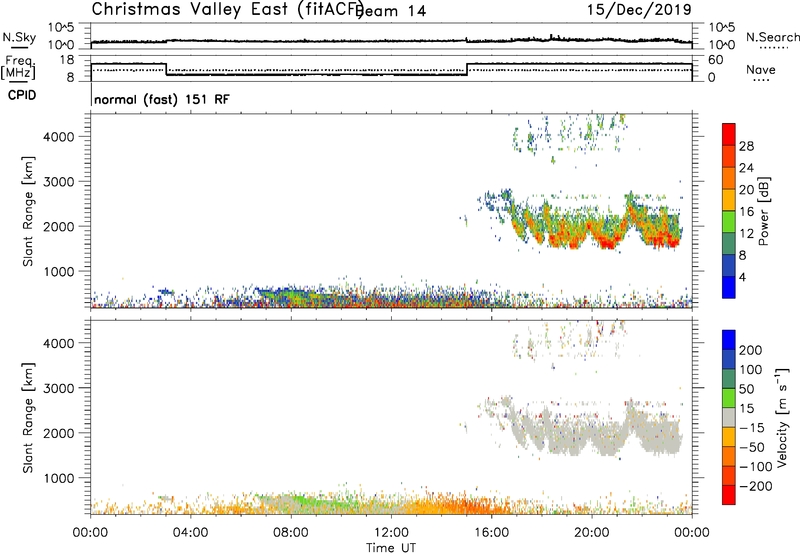Click the "Slant Range [km]" label of the power panel
This screenshot has width=800, height=554.
click(x=28, y=211)
